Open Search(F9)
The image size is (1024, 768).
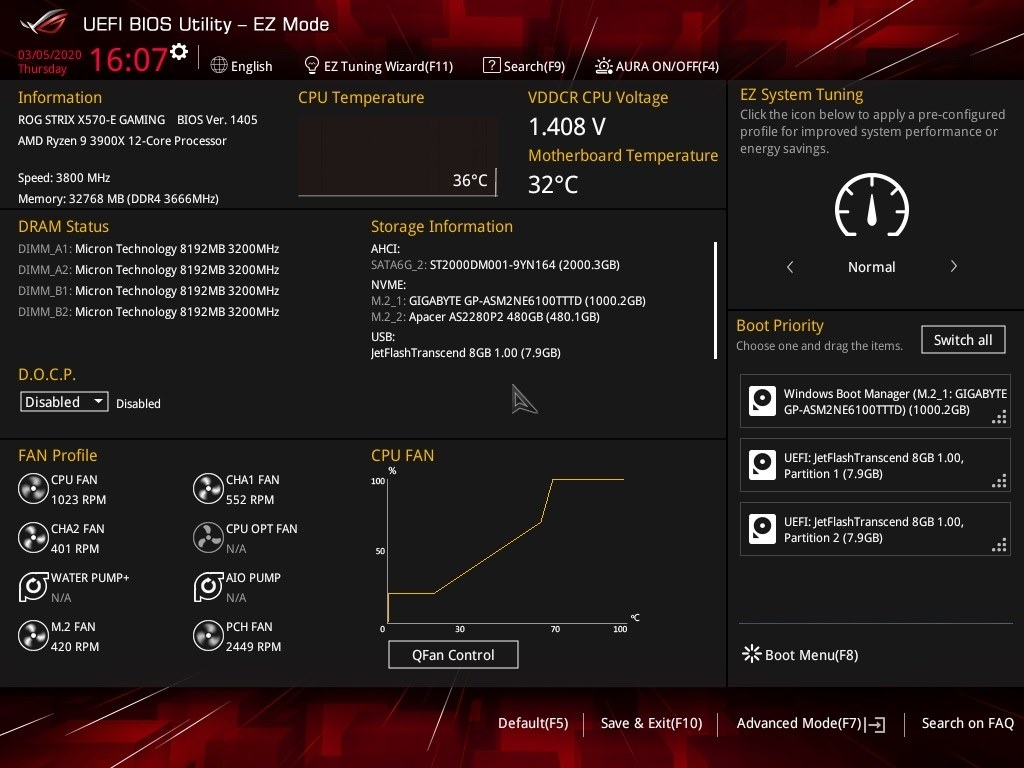[x=524, y=66]
